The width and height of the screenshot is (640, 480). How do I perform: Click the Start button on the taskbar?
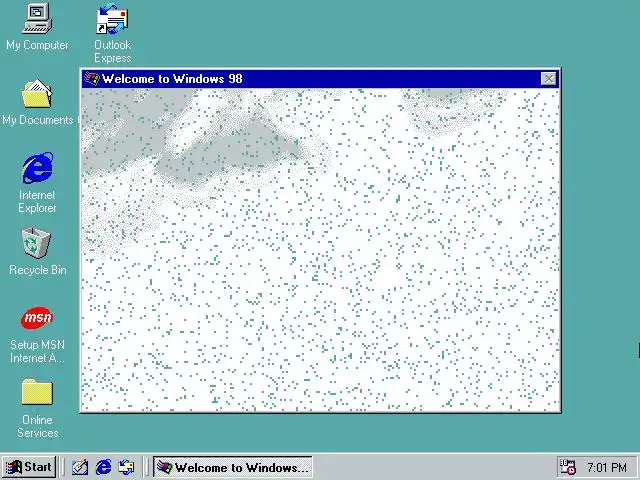[29, 467]
